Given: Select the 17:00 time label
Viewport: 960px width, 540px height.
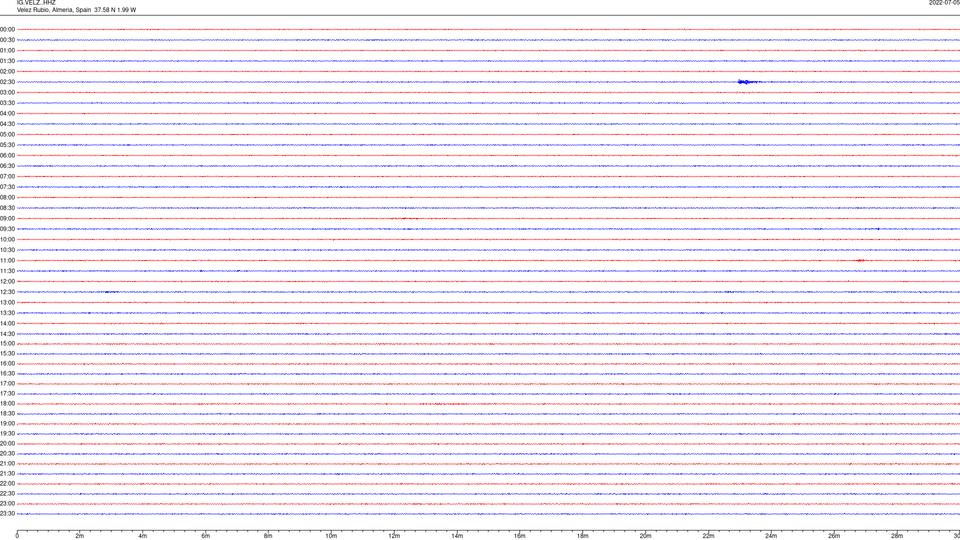Looking at the screenshot, I should coord(7,384).
